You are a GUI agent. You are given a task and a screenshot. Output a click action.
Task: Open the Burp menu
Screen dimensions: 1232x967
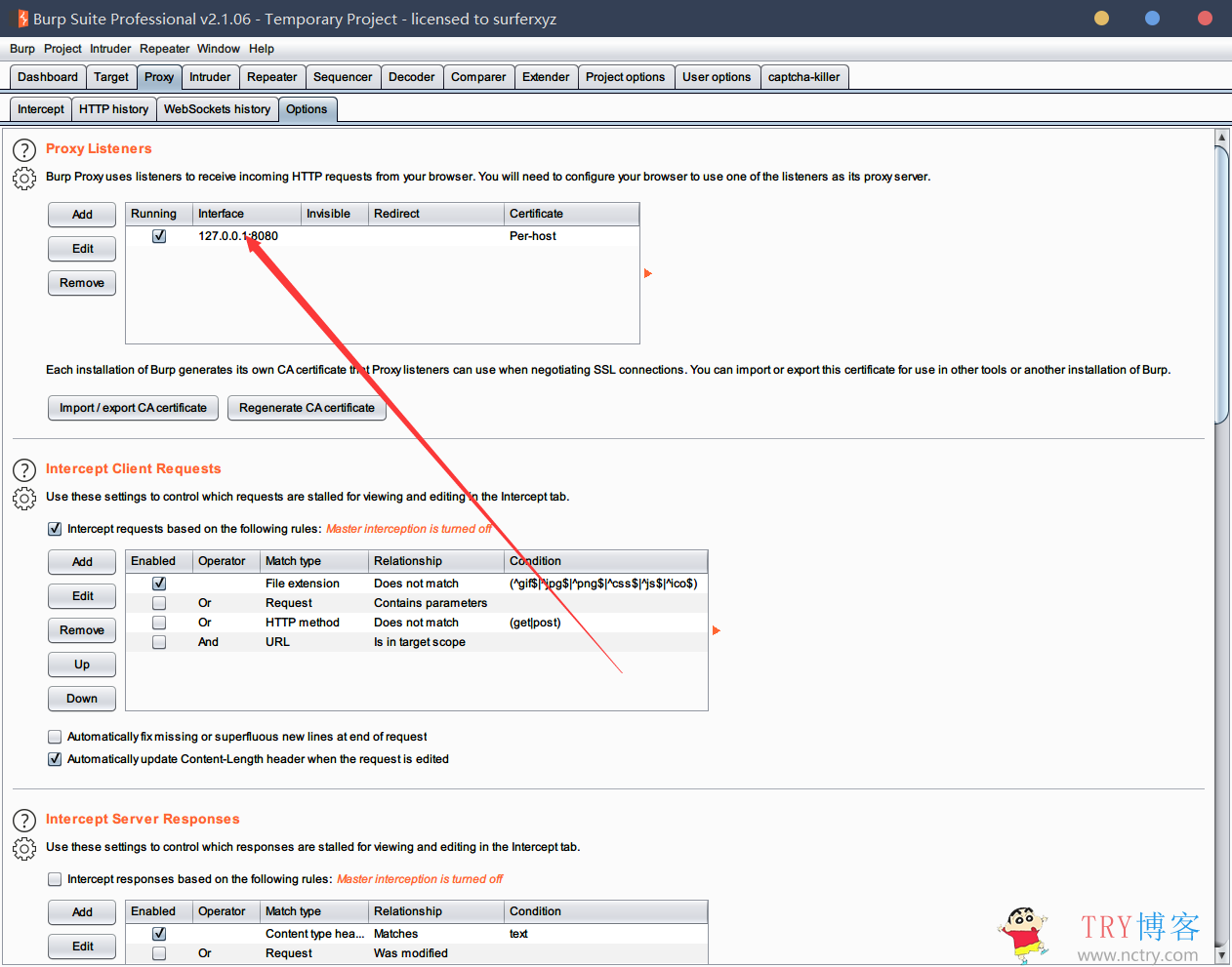22,49
